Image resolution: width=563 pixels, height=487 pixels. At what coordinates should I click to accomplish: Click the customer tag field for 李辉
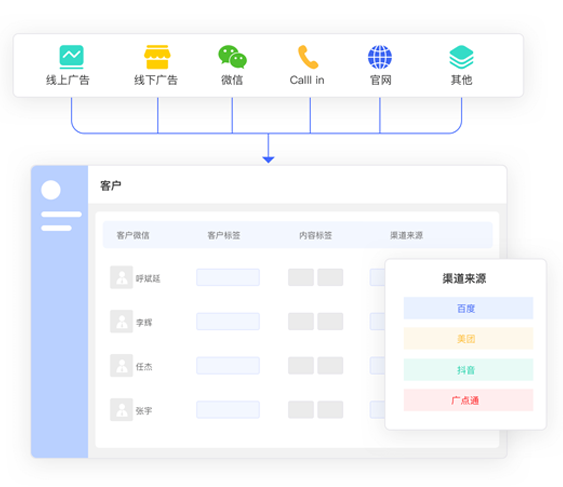tap(228, 321)
